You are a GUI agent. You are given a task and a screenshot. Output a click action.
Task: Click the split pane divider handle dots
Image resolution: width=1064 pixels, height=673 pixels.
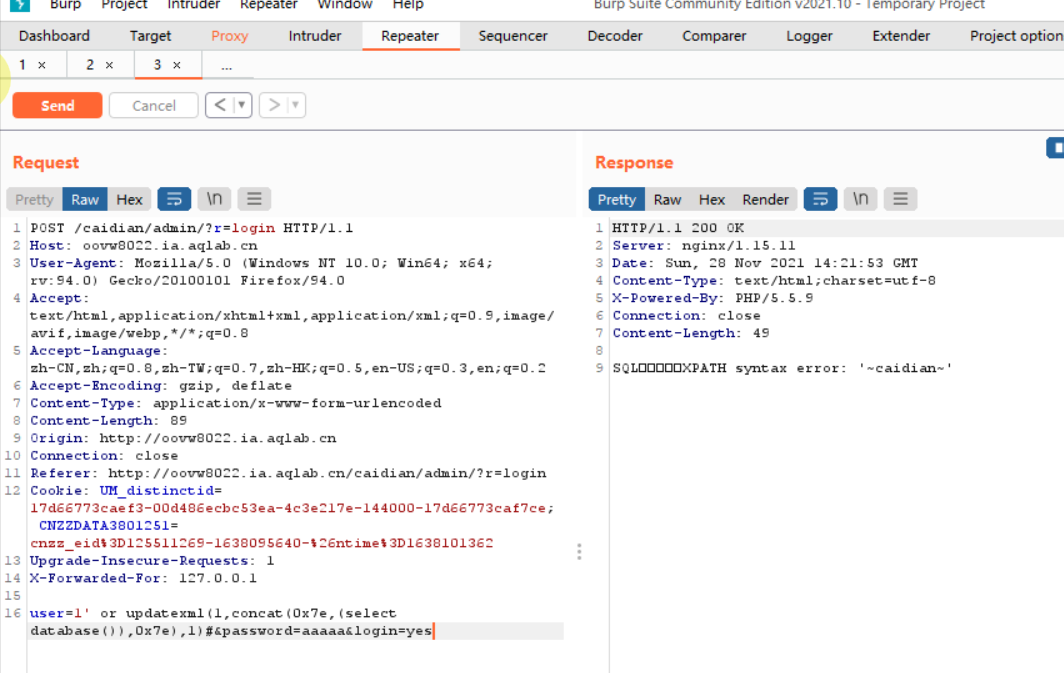tap(579, 552)
